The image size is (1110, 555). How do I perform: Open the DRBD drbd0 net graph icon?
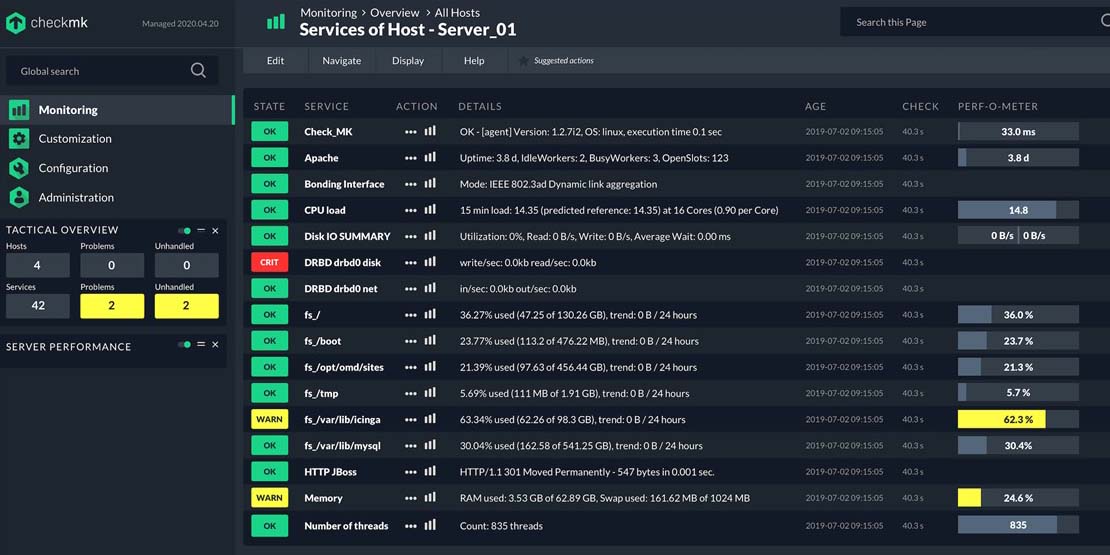coord(430,288)
